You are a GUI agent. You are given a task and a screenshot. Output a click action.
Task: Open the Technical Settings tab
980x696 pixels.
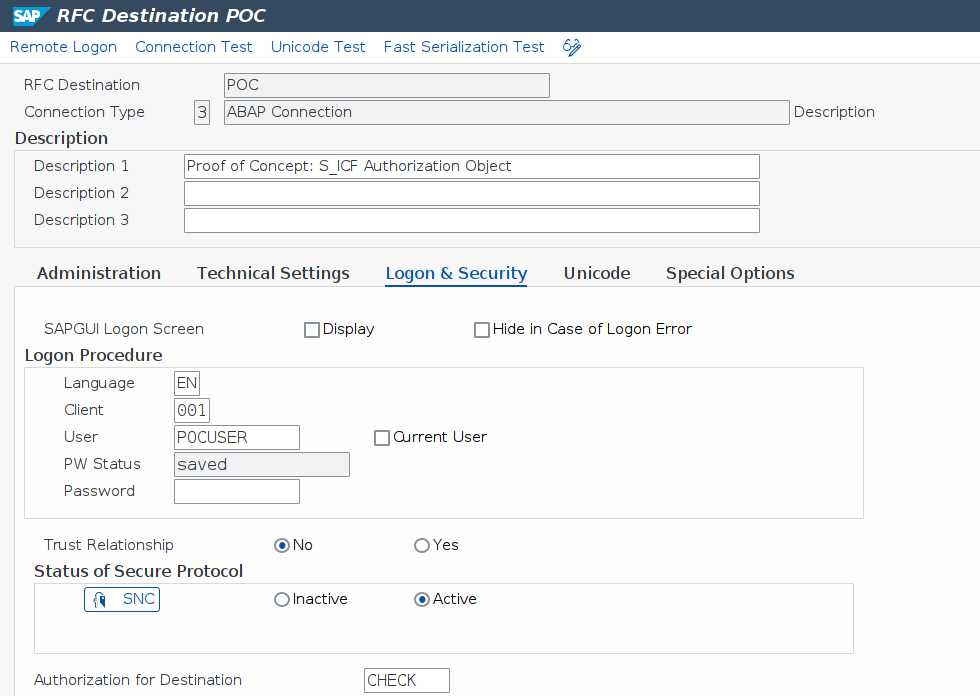(273, 273)
